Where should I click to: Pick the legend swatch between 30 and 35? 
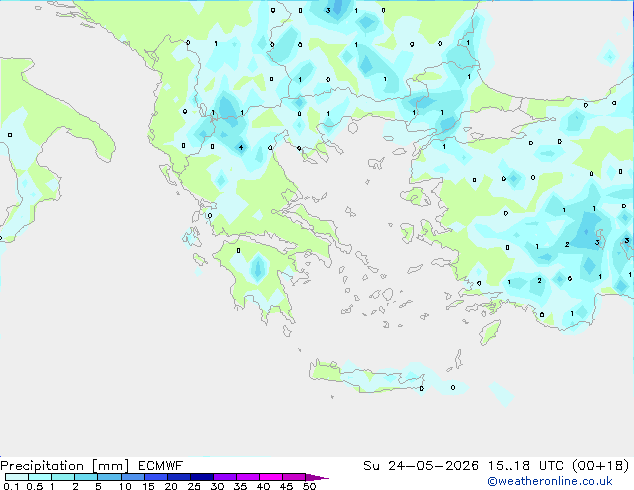click(x=225, y=477)
